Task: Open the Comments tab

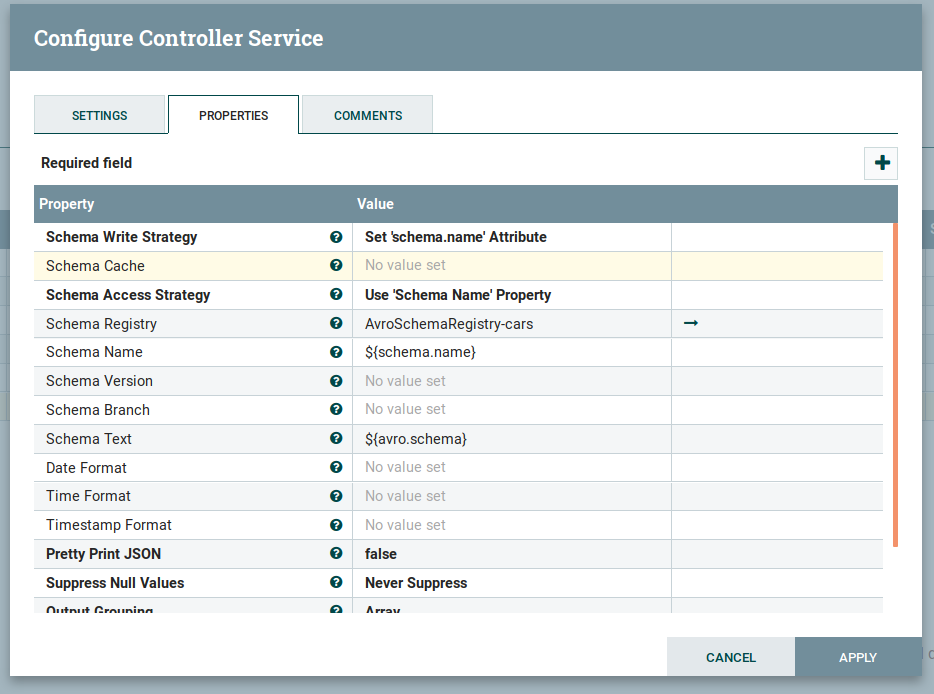Action: [x=367, y=115]
